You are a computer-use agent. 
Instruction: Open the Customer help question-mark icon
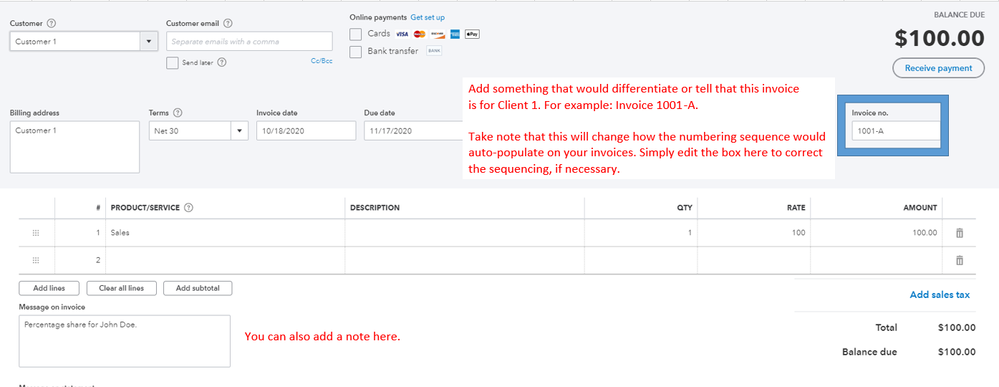point(52,23)
